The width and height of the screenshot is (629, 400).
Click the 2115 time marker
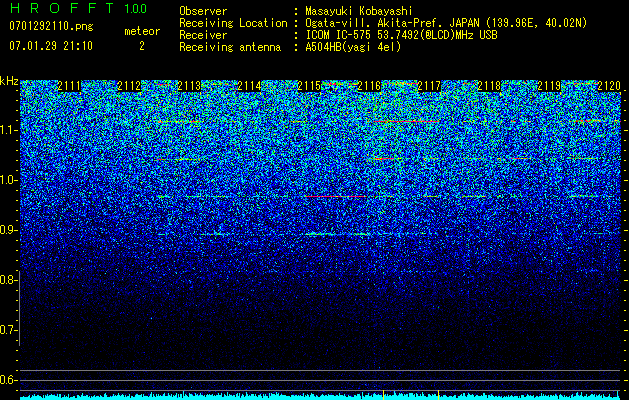coord(309,86)
